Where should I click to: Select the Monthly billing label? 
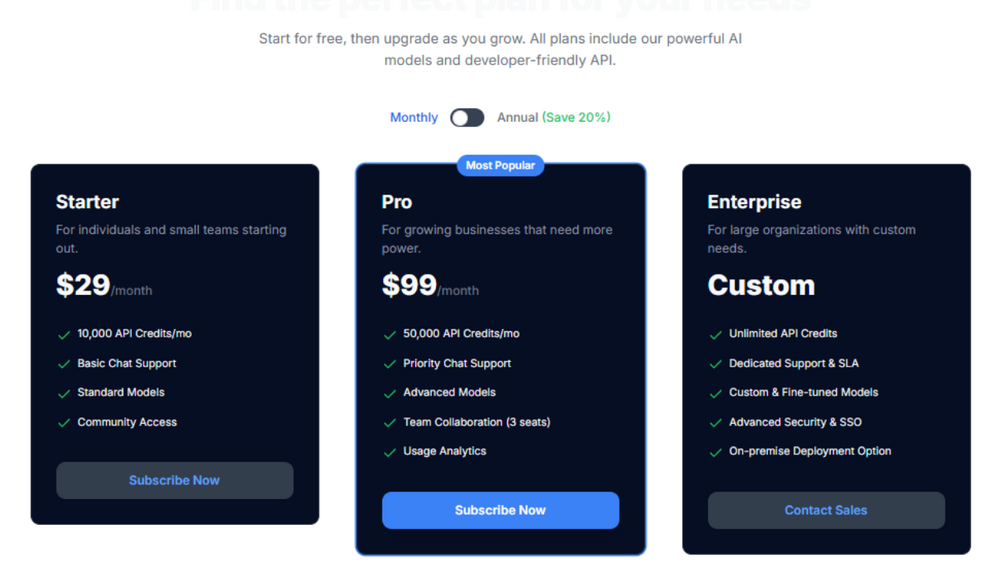pyautogui.click(x=413, y=118)
